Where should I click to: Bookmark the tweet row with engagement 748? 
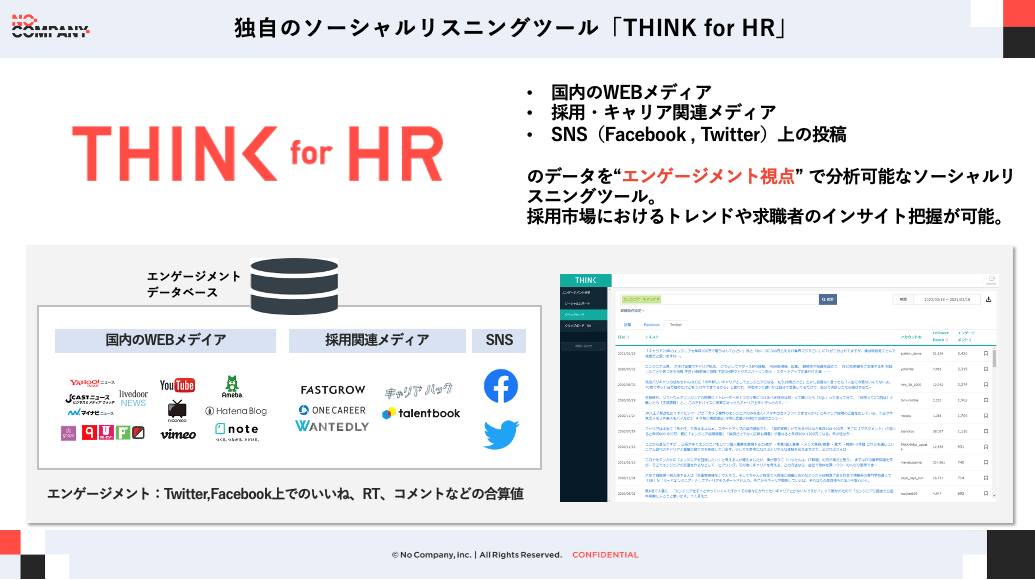point(985,463)
